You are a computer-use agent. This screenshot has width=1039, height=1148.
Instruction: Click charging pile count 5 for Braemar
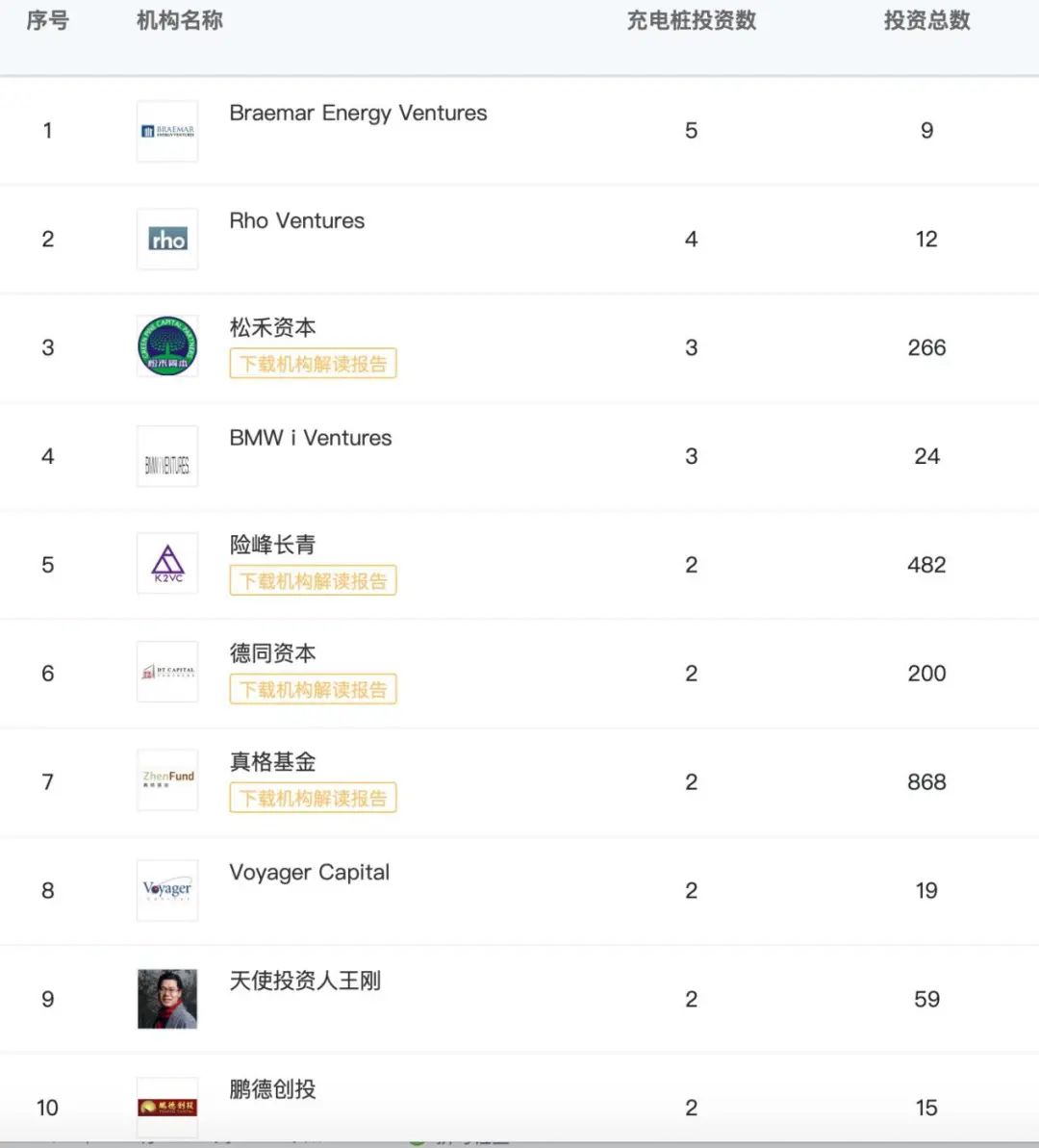(x=691, y=130)
